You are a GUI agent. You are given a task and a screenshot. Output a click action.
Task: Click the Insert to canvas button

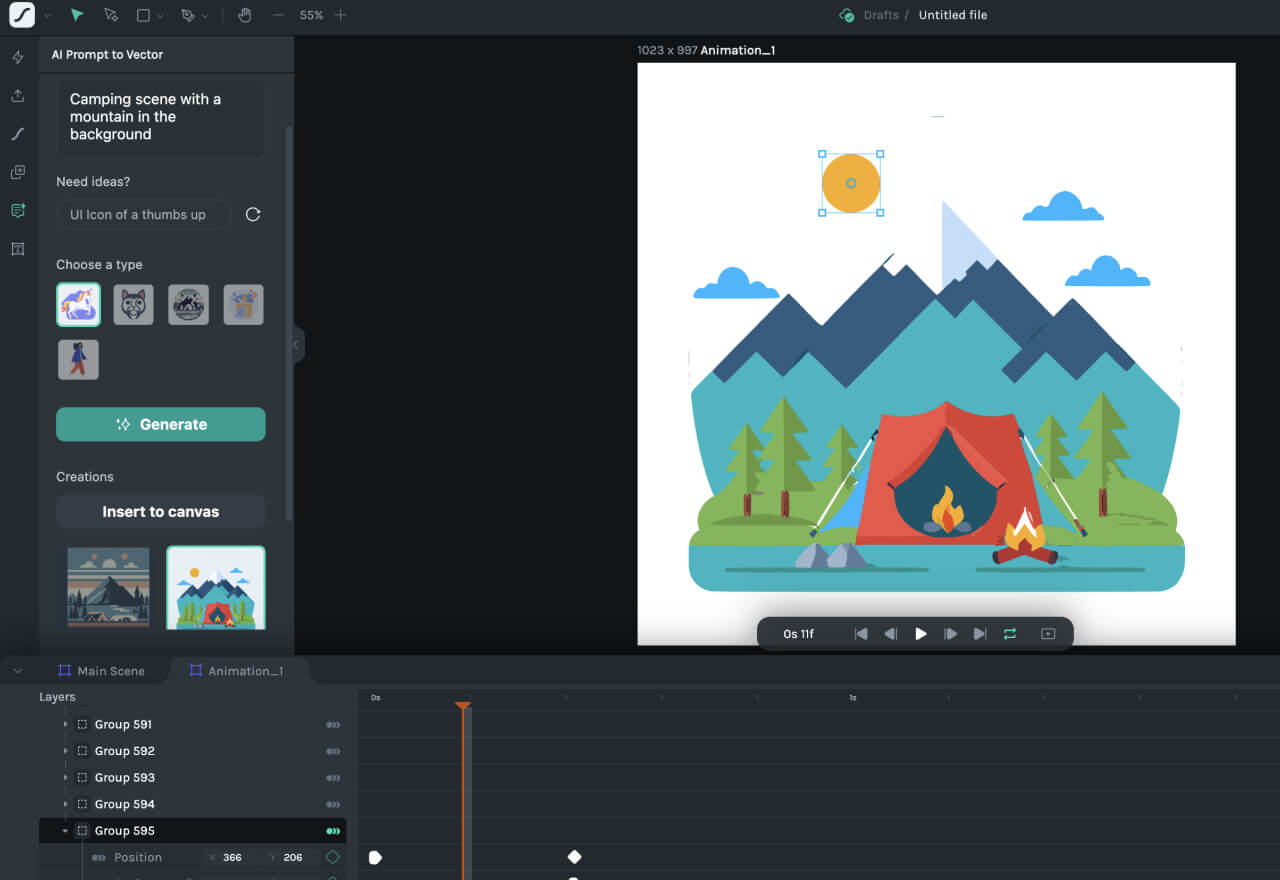(x=161, y=511)
